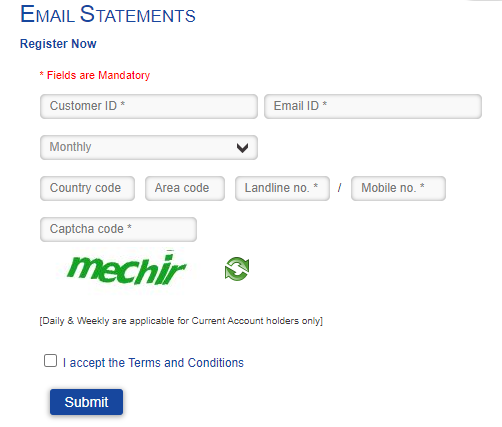
Task: Click the slash between Landline and Mobile
Action: (339, 188)
